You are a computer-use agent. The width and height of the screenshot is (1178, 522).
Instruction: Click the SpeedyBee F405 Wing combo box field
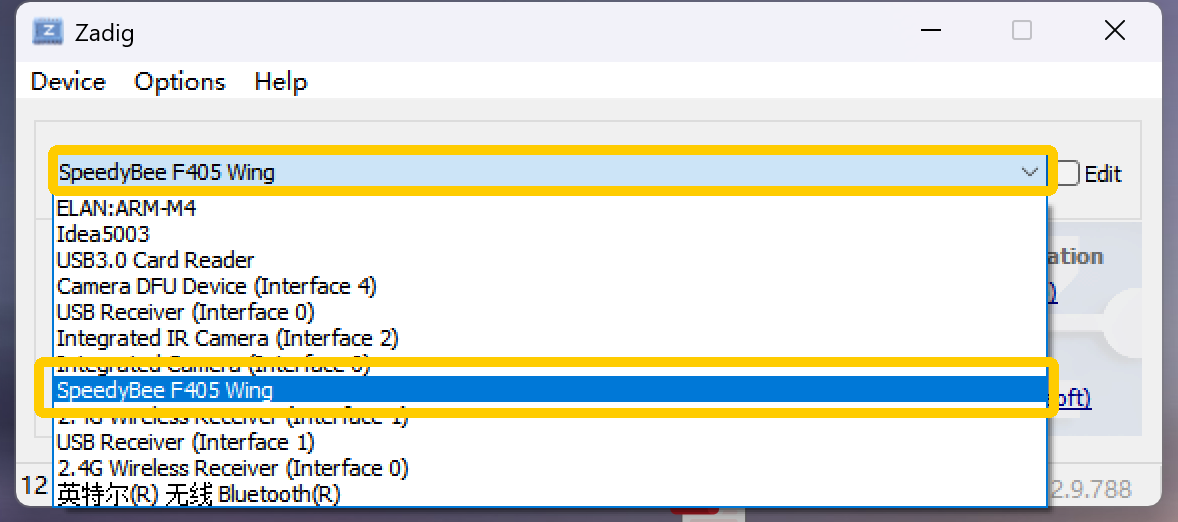(x=552, y=172)
